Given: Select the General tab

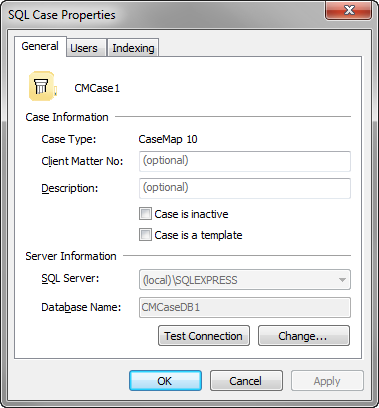Looking at the screenshot, I should (40, 46).
